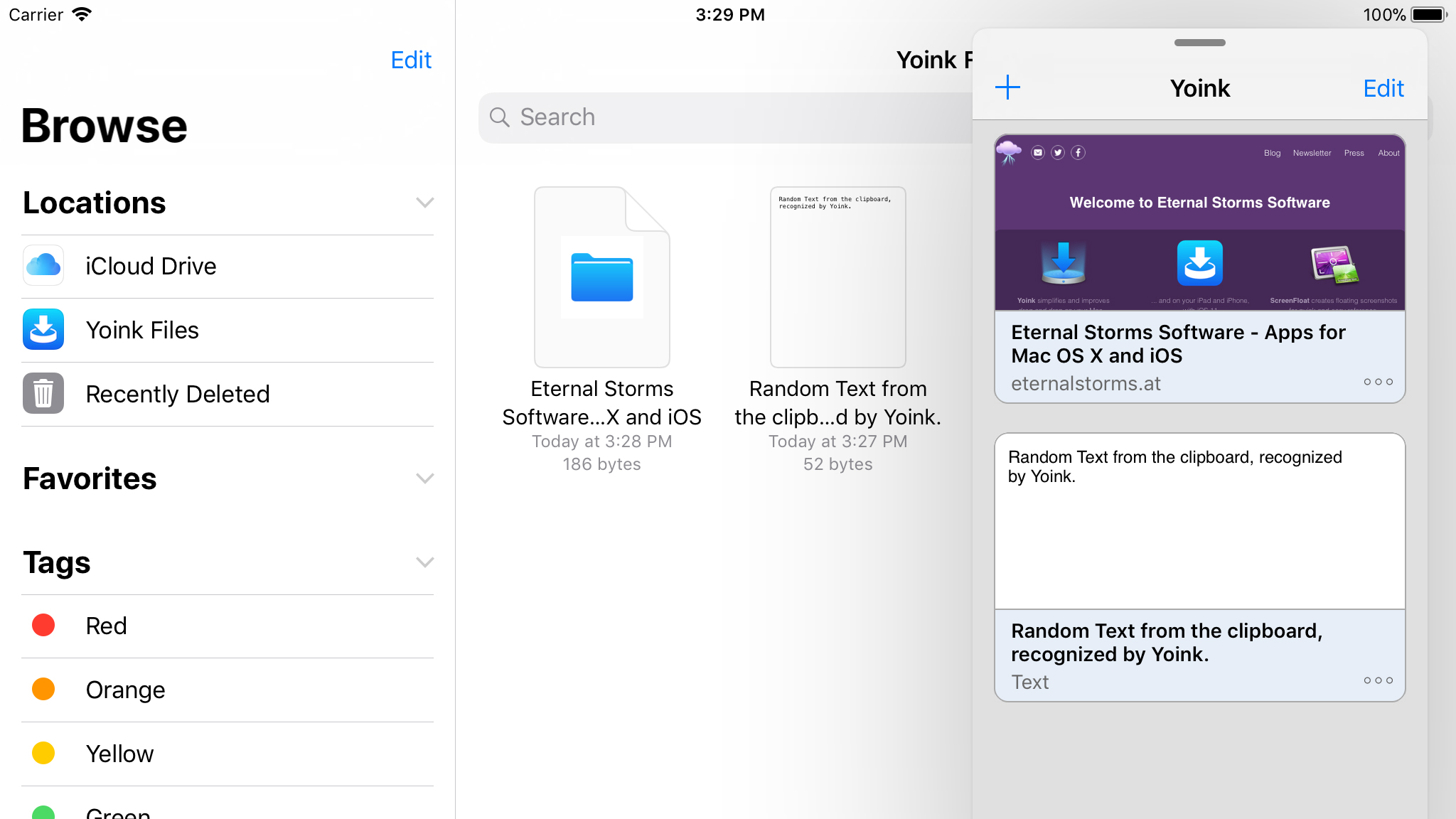Tap the Eternal Storms website preview image
The width and height of the screenshot is (1456, 819).
(1199, 223)
